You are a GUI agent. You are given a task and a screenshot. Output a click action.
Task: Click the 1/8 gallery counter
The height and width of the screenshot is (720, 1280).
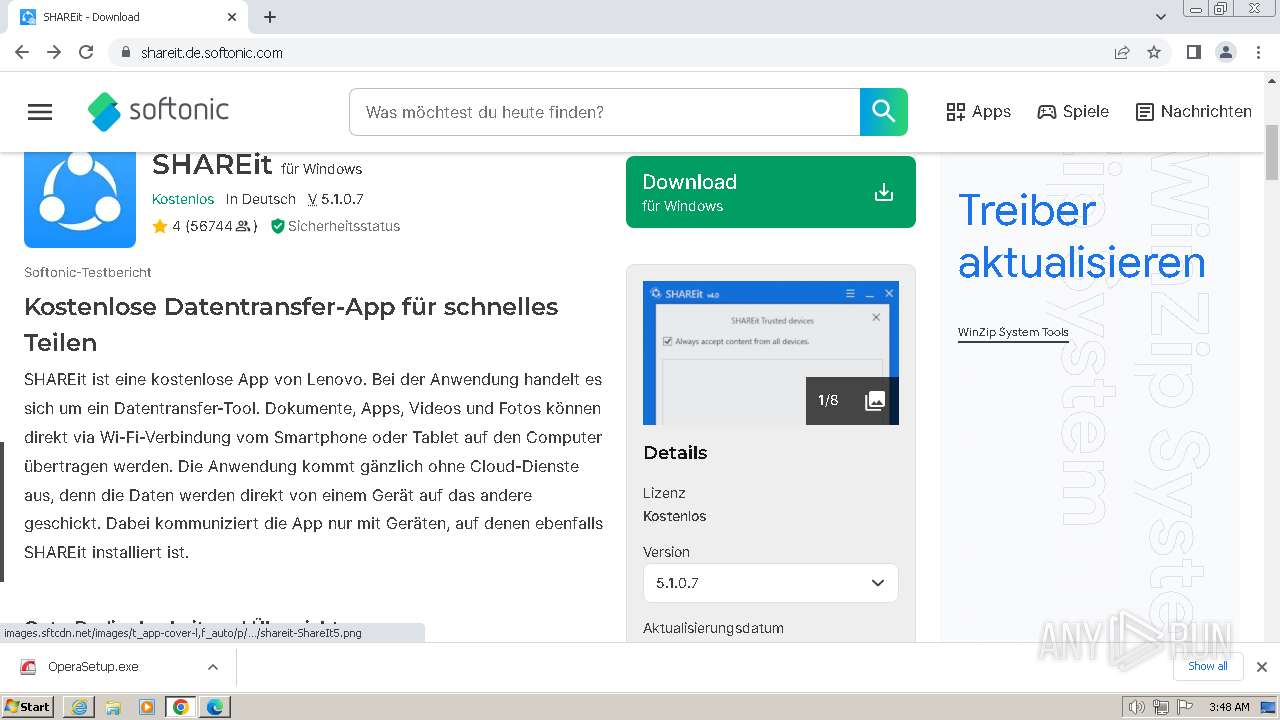828,401
